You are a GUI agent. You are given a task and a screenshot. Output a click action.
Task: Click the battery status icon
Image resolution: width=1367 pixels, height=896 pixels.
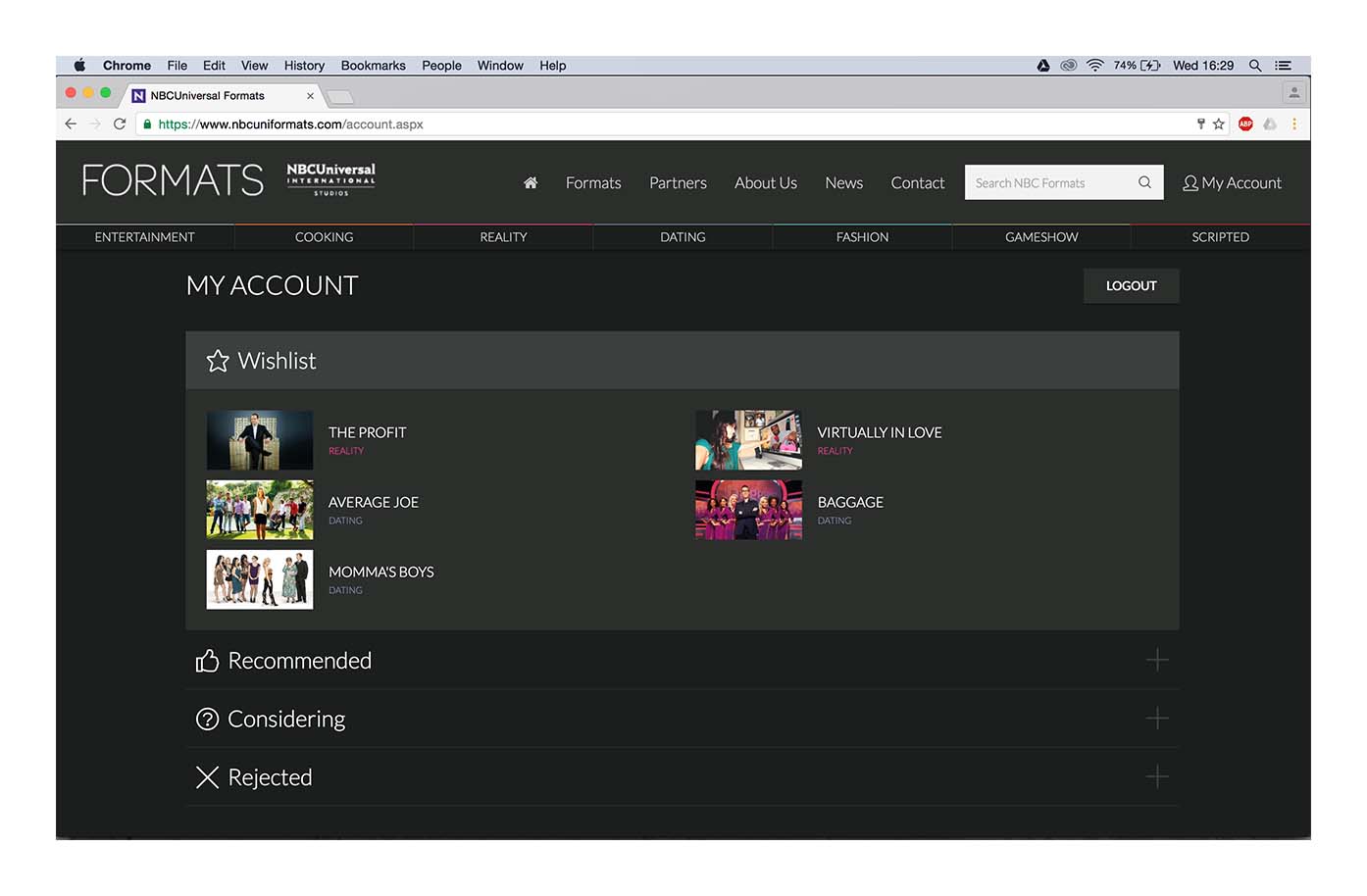[1150, 66]
